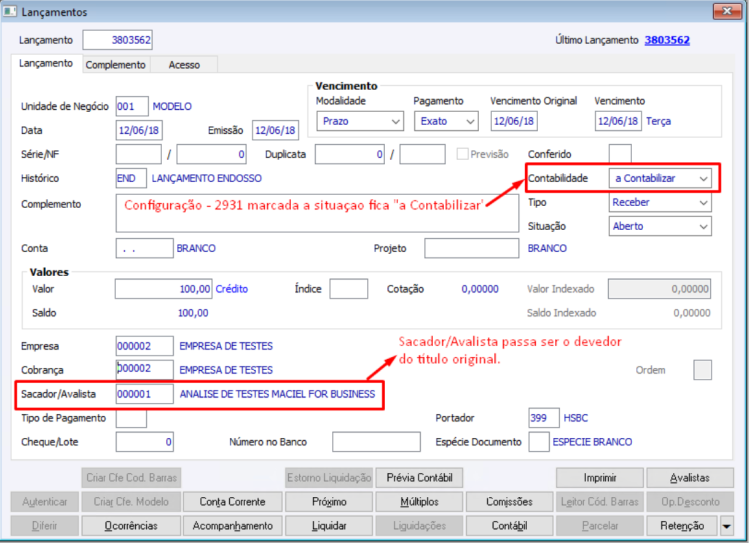Click the Duplicata suffix field after the slash
The image size is (750, 543).
[422, 154]
